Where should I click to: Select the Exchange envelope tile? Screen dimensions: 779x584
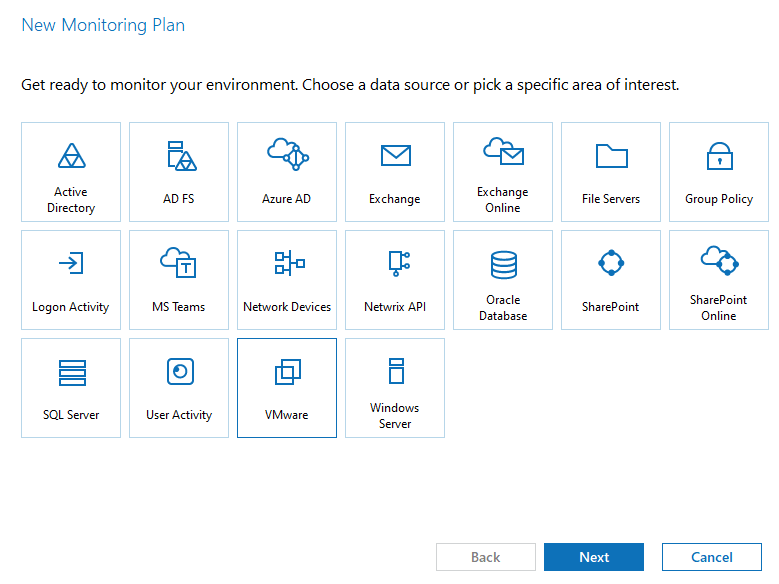click(395, 172)
